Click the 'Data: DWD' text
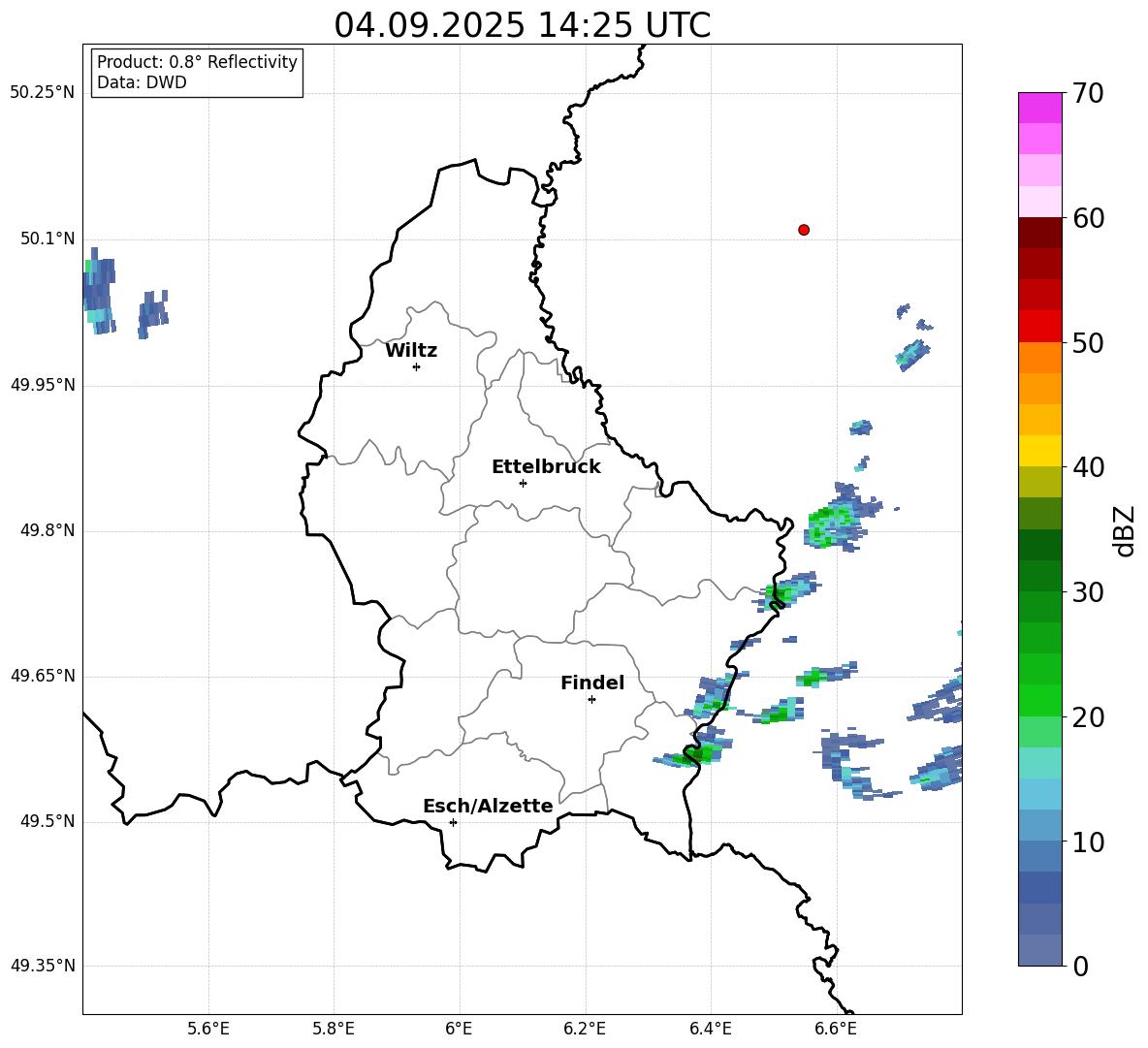The height and width of the screenshot is (1048, 1148). pos(142,82)
